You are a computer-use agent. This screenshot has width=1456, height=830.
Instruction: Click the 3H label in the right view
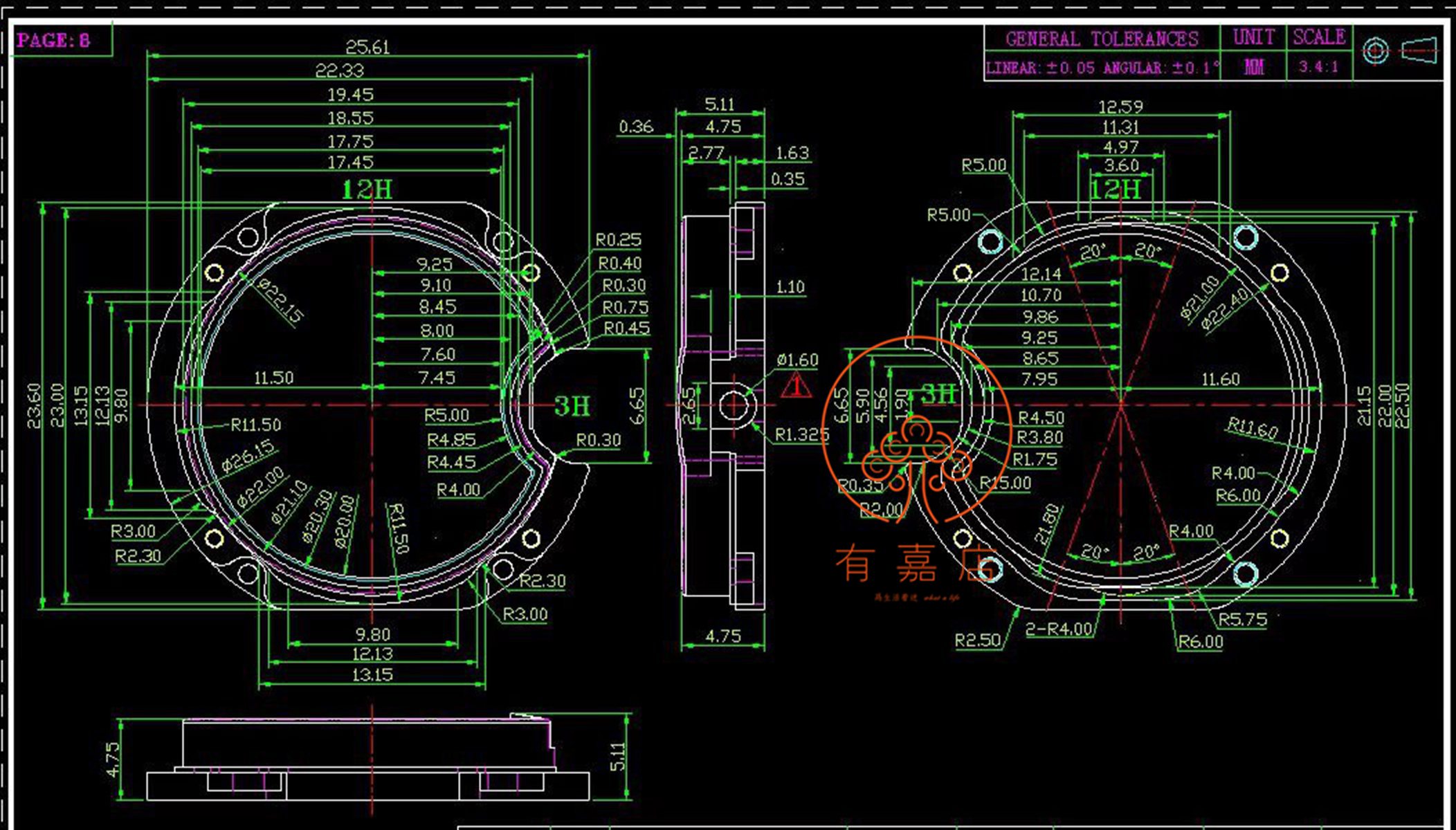click(x=939, y=394)
